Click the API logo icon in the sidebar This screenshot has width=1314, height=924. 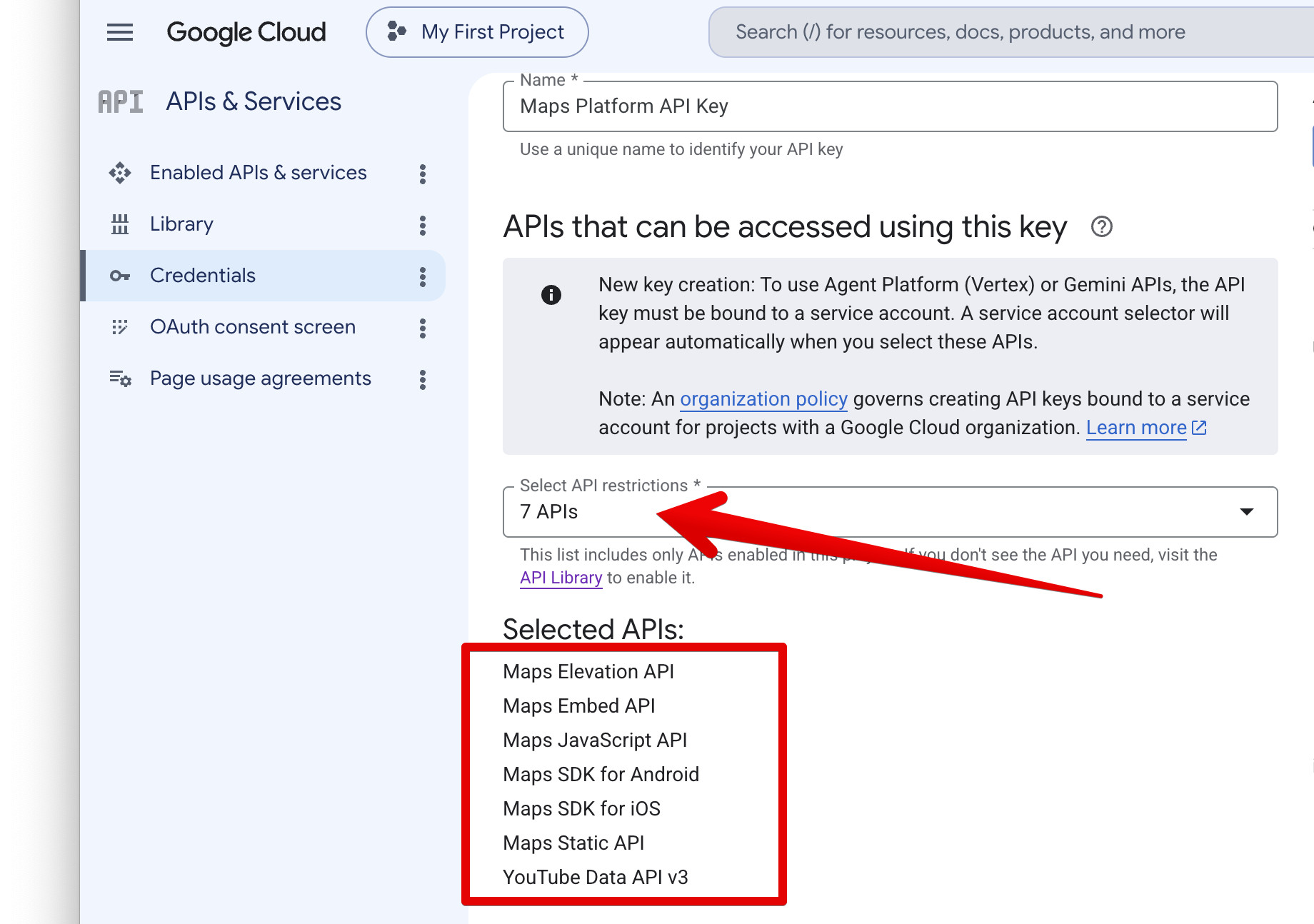coord(121,101)
